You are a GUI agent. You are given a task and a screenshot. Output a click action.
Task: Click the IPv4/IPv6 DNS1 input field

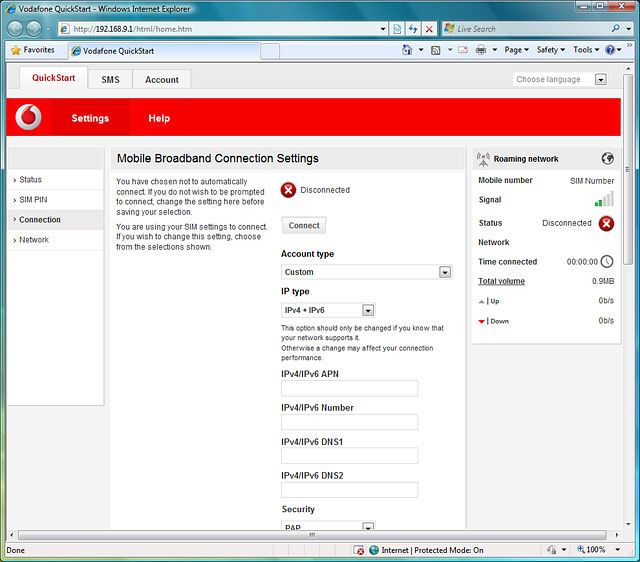(x=349, y=456)
